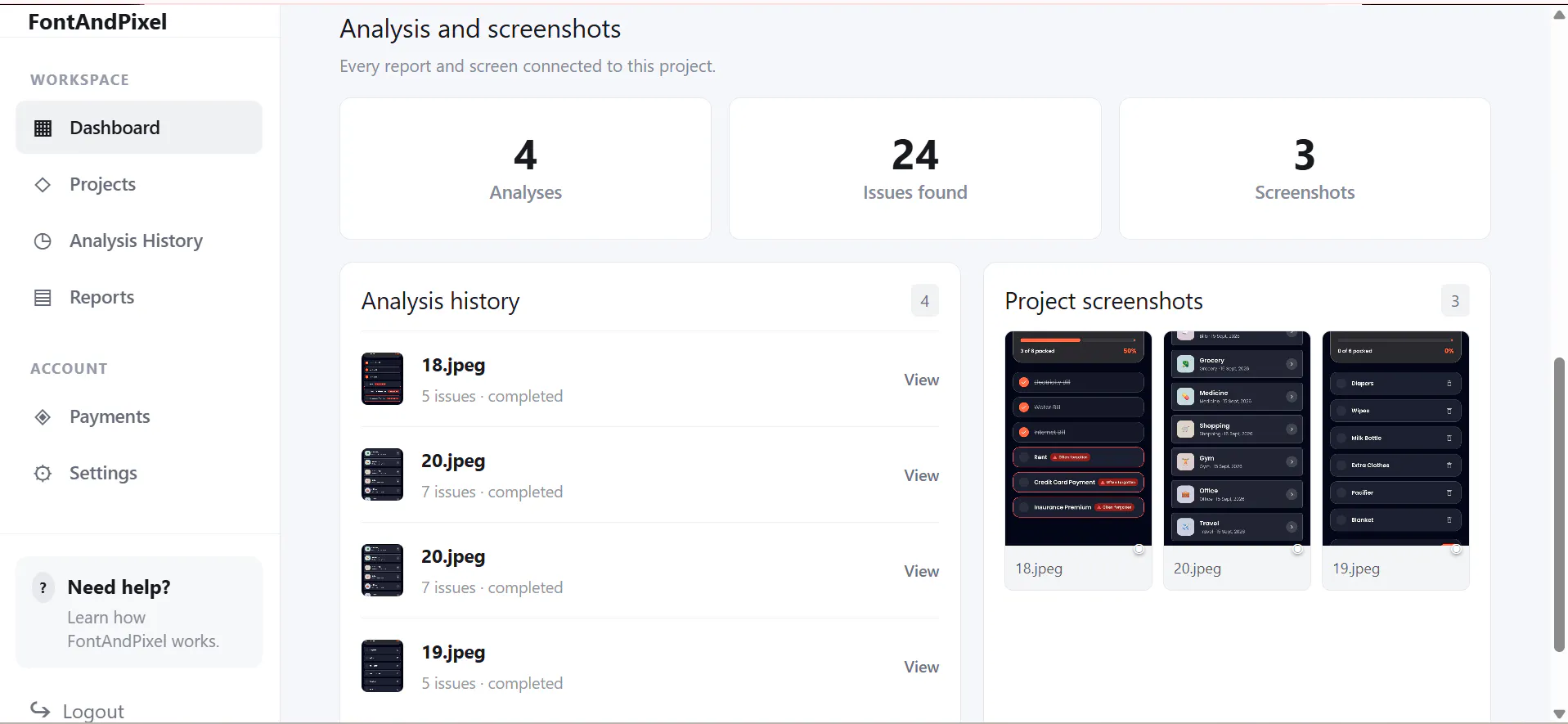
Task: Open Payments page
Action: coord(139,416)
